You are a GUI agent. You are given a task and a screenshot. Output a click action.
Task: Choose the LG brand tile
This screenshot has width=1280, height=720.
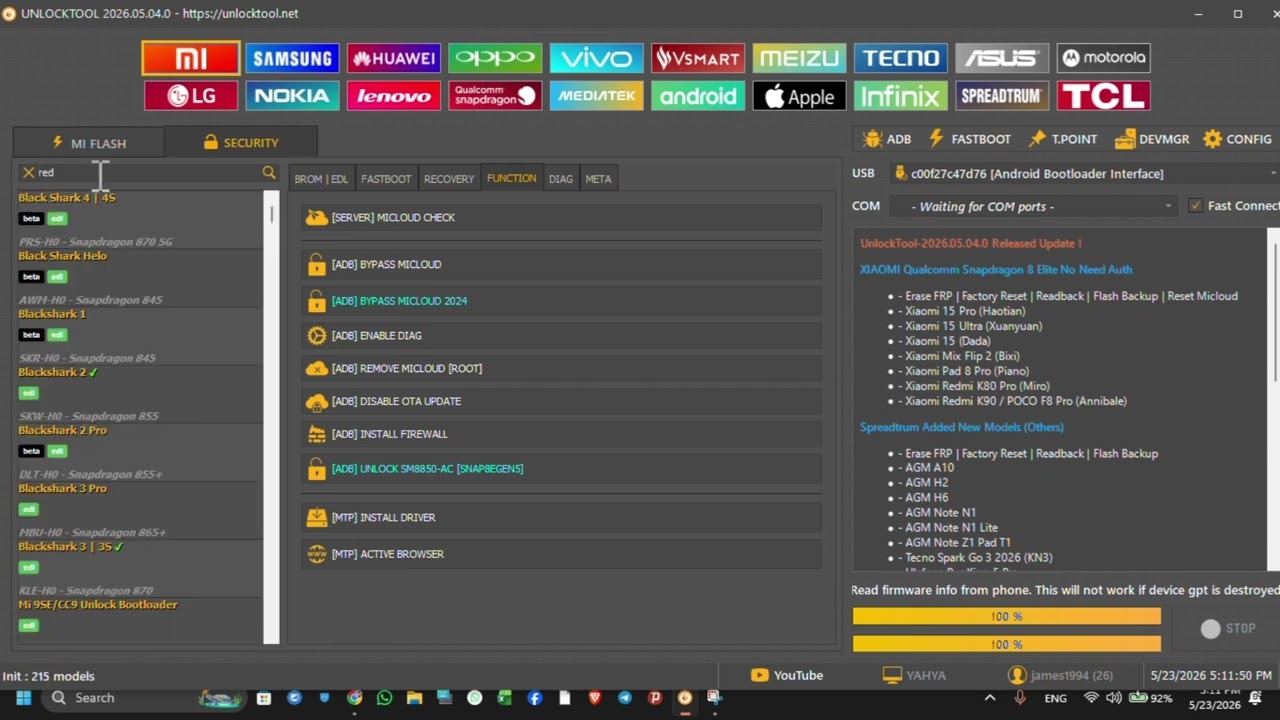click(x=191, y=96)
